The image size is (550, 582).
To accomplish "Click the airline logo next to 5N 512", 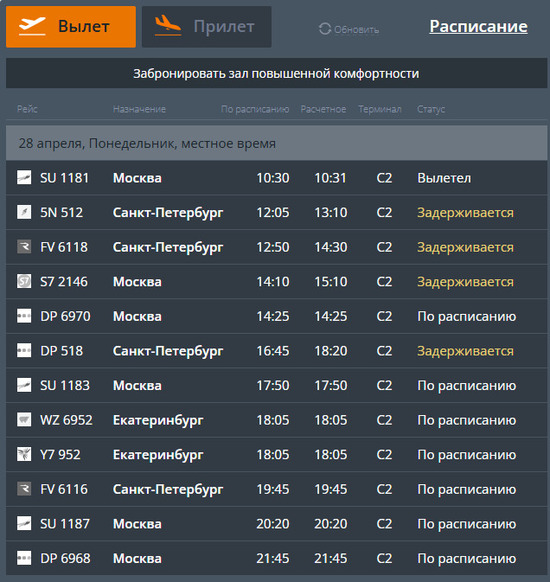I will pos(24,212).
